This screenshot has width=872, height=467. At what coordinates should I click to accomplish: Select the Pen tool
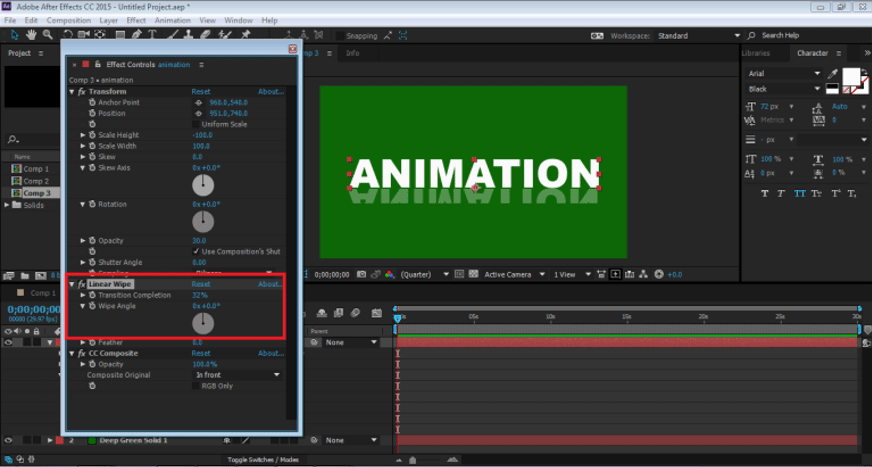click(136, 35)
